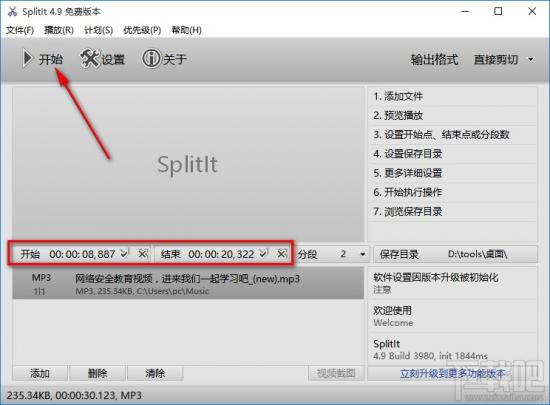This screenshot has width=550, height=405.
Task: Click status bar text 235.34KB, 00:00:30.123, MP3
Action: [x=74, y=396]
